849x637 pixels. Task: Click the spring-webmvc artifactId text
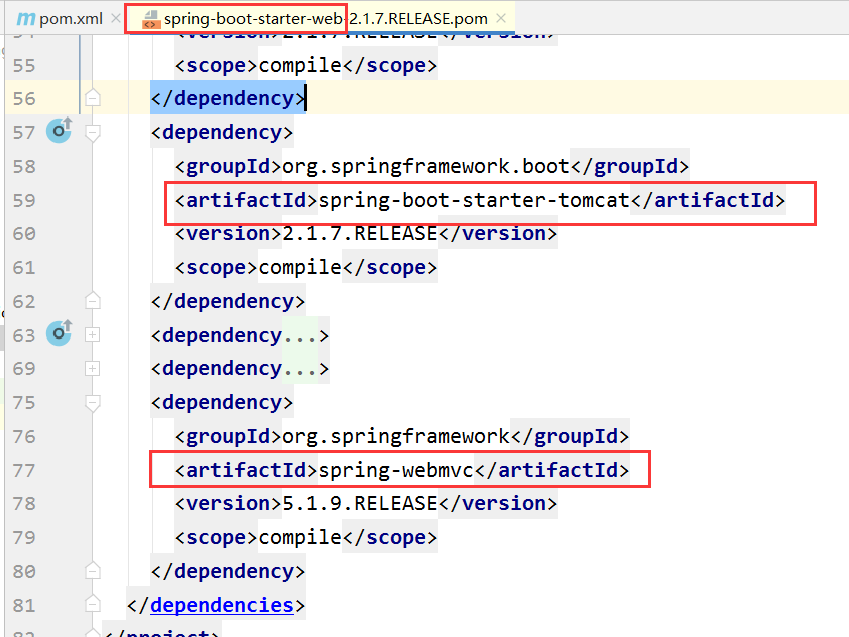tap(396, 470)
